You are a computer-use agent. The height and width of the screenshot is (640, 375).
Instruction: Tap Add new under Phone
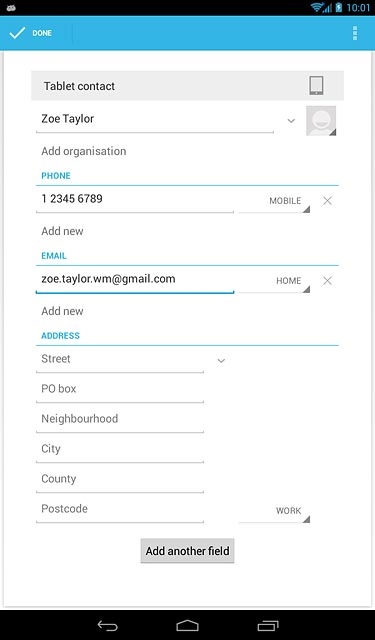click(62, 231)
